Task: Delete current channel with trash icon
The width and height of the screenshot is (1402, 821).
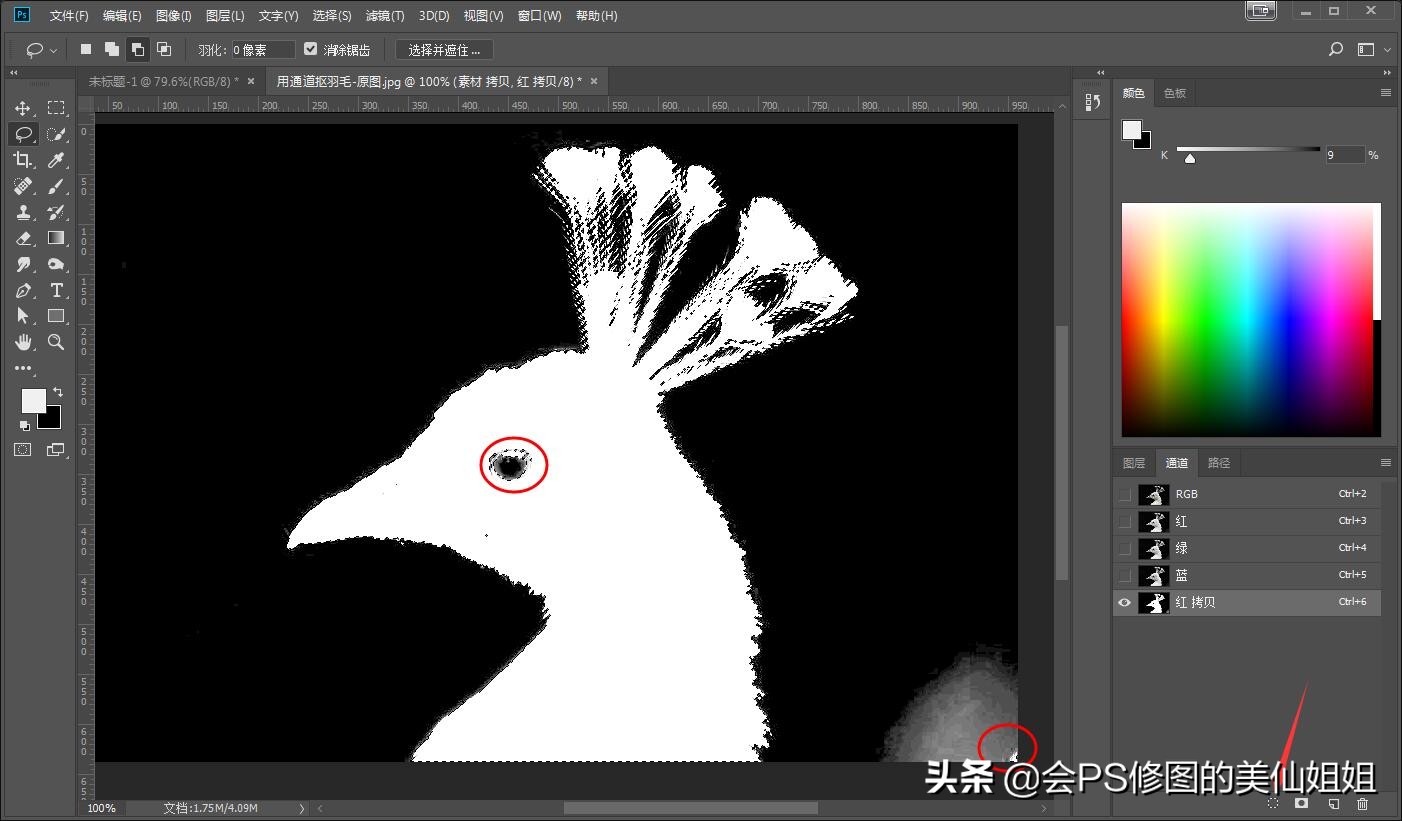Action: tap(1362, 803)
